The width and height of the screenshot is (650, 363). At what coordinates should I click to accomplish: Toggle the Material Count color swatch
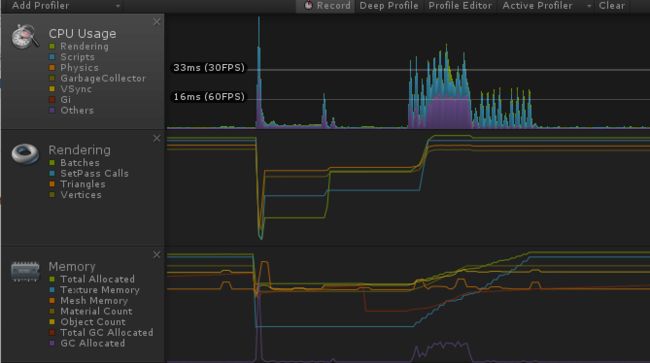click(52, 311)
